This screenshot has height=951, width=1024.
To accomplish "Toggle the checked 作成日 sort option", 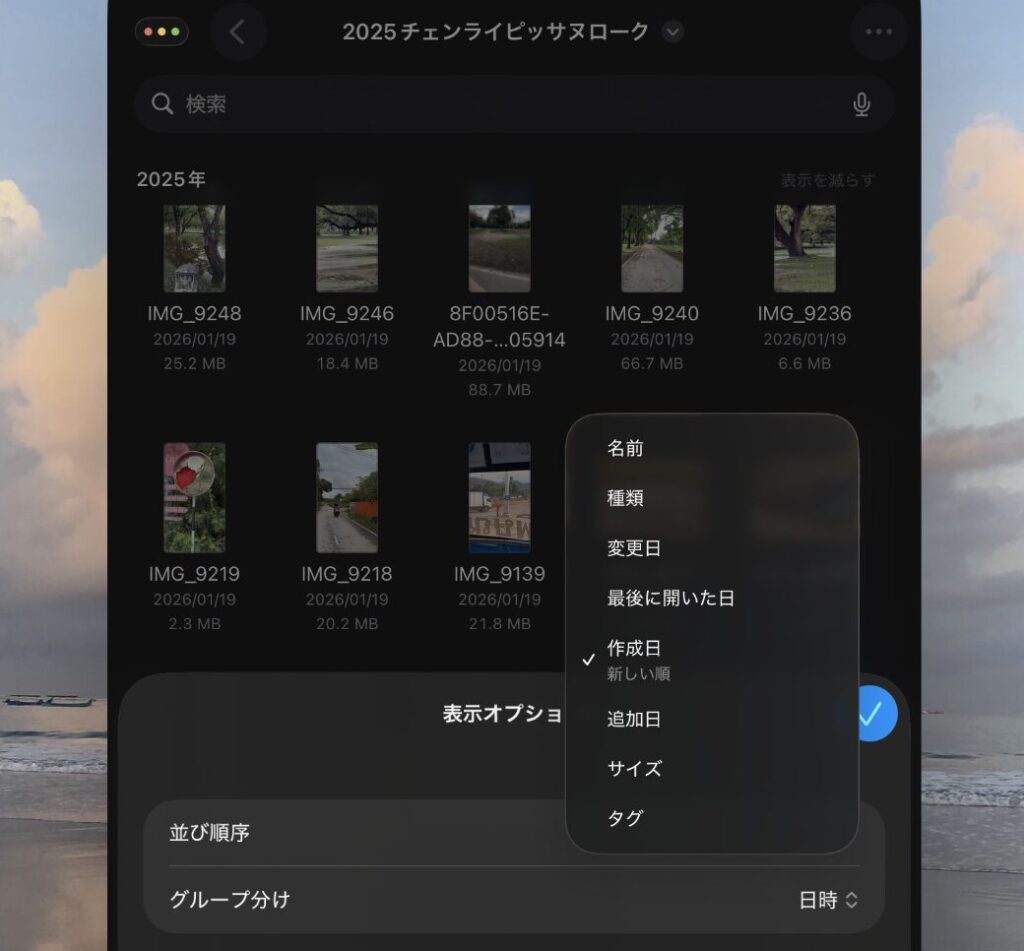I will 634,658.
